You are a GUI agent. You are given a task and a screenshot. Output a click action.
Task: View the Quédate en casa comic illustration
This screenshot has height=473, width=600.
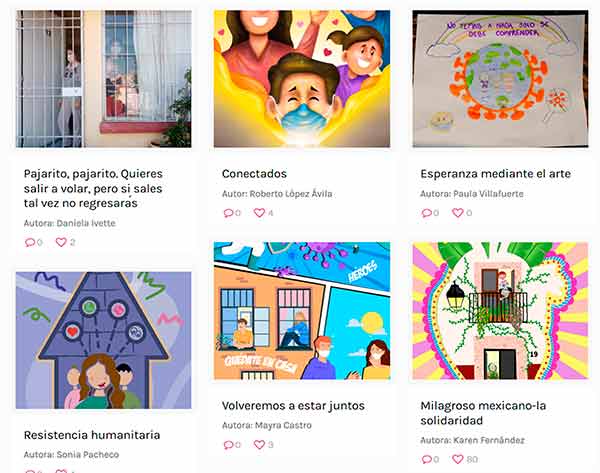coord(302,311)
